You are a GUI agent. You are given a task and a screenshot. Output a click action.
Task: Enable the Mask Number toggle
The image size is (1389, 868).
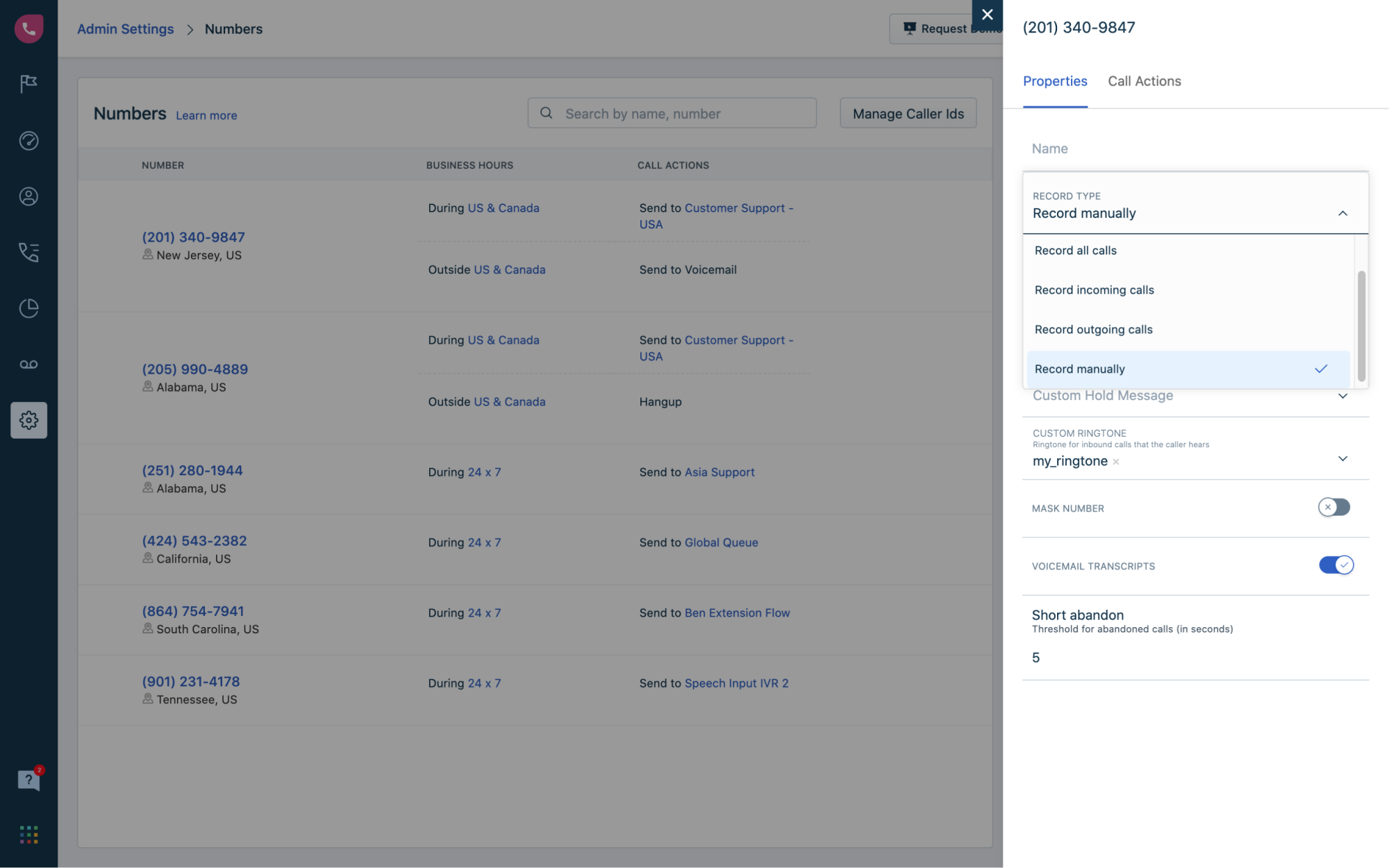[x=1333, y=508]
